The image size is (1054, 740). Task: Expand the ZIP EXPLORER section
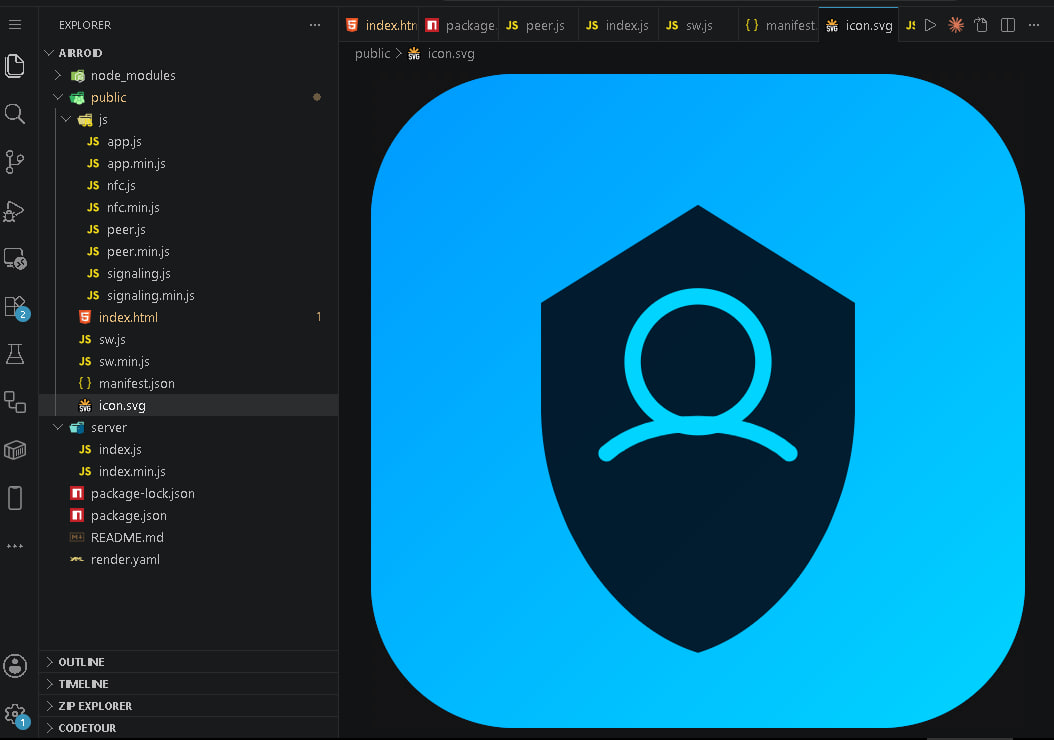pos(188,706)
